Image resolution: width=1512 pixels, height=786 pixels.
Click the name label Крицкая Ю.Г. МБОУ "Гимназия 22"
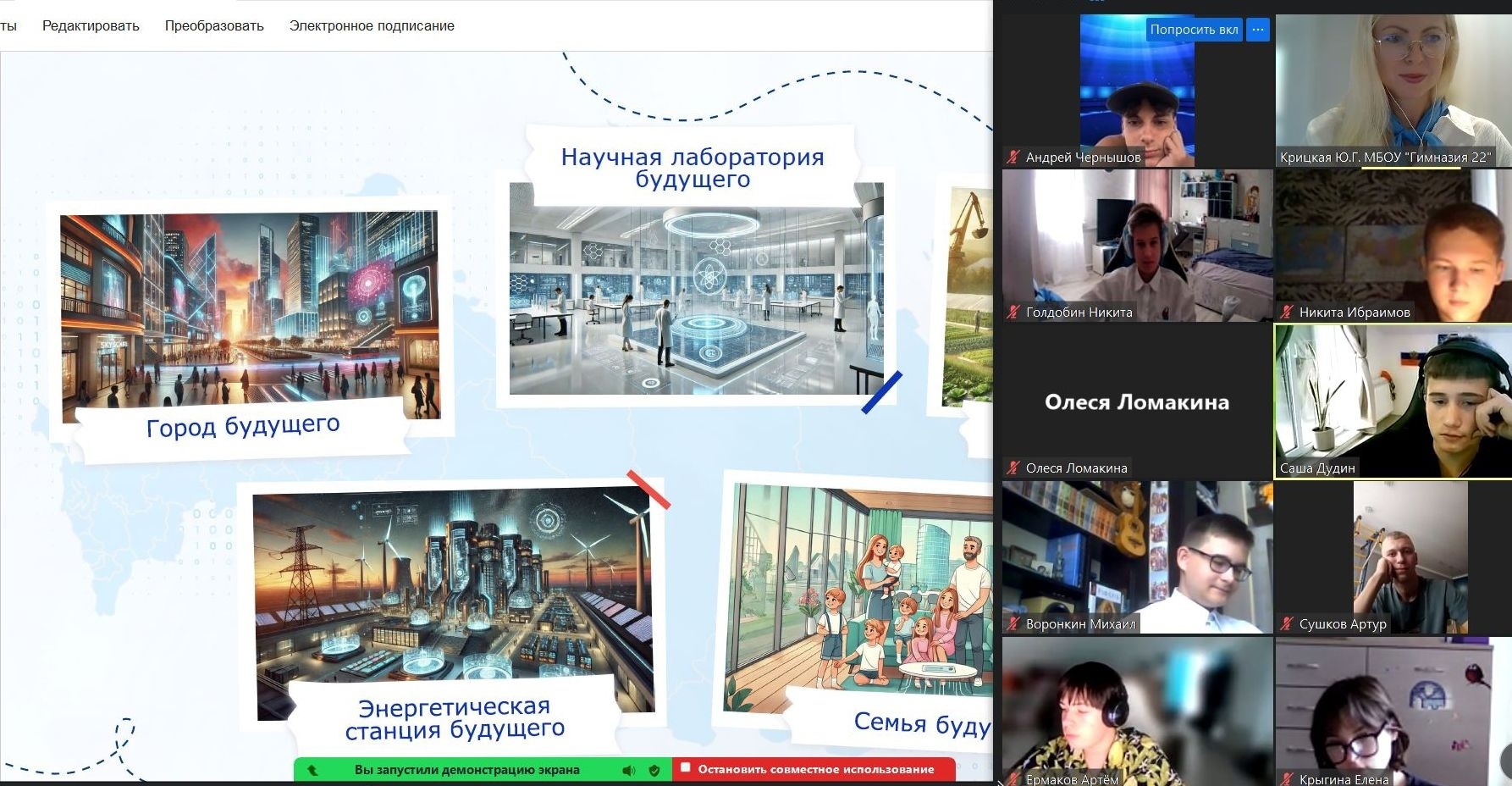coord(1385,157)
